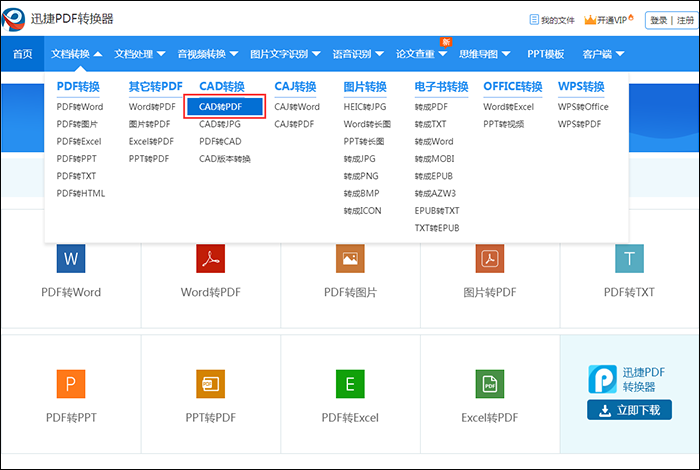Open the HEIC转JPG menu link

[x=365, y=107]
